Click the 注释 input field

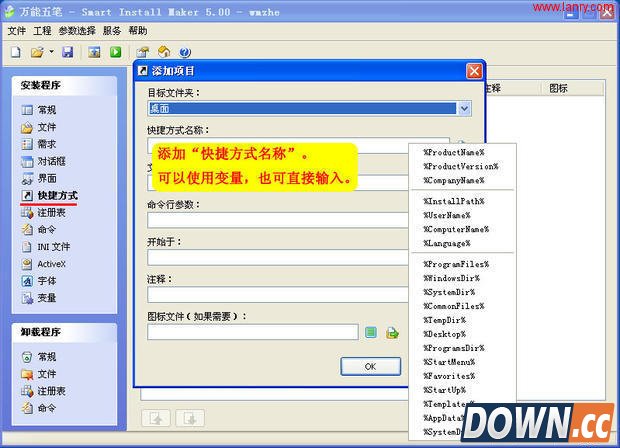pyautogui.click(x=278, y=295)
